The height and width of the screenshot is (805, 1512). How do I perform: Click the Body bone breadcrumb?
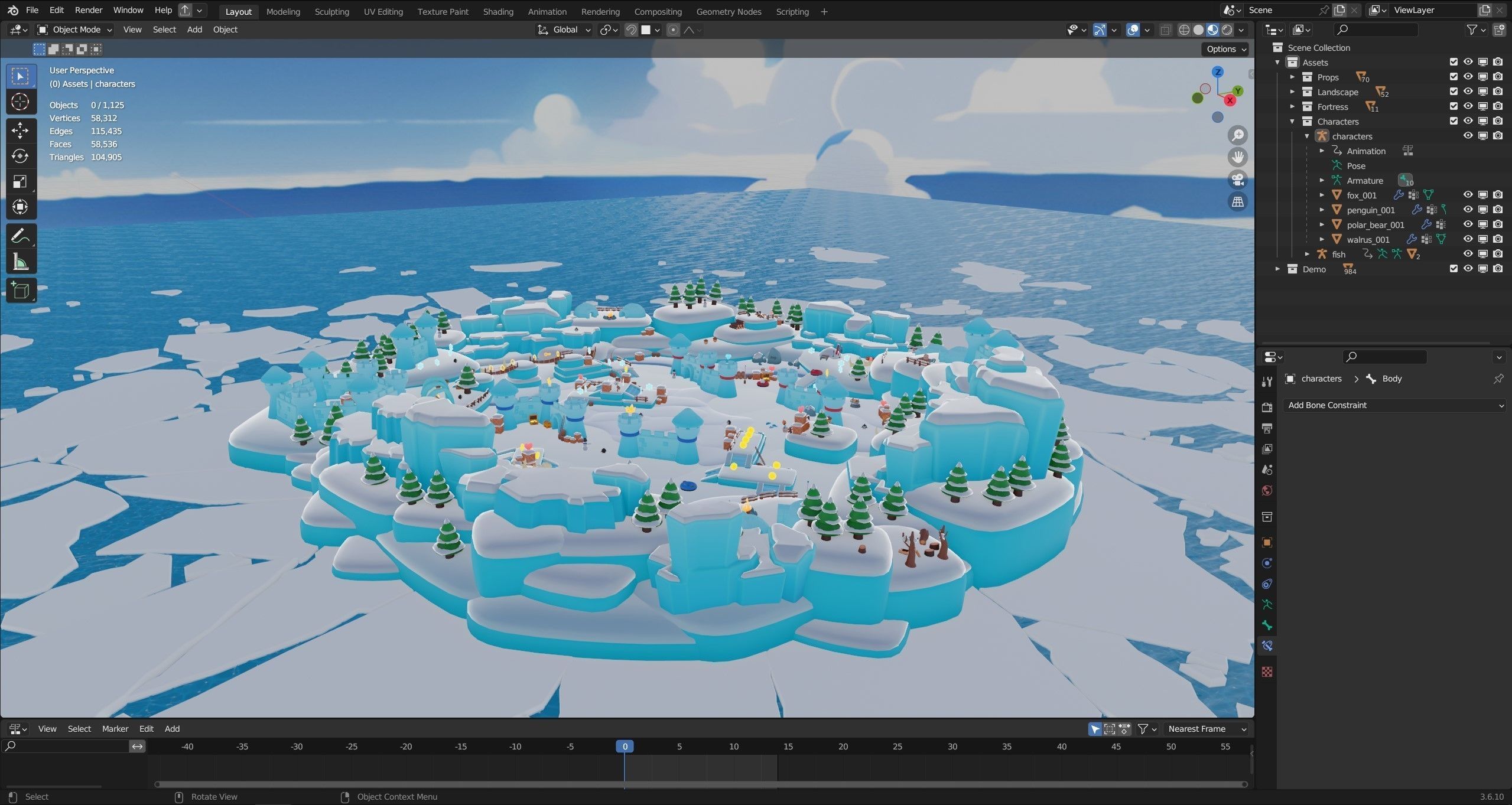coord(1384,379)
